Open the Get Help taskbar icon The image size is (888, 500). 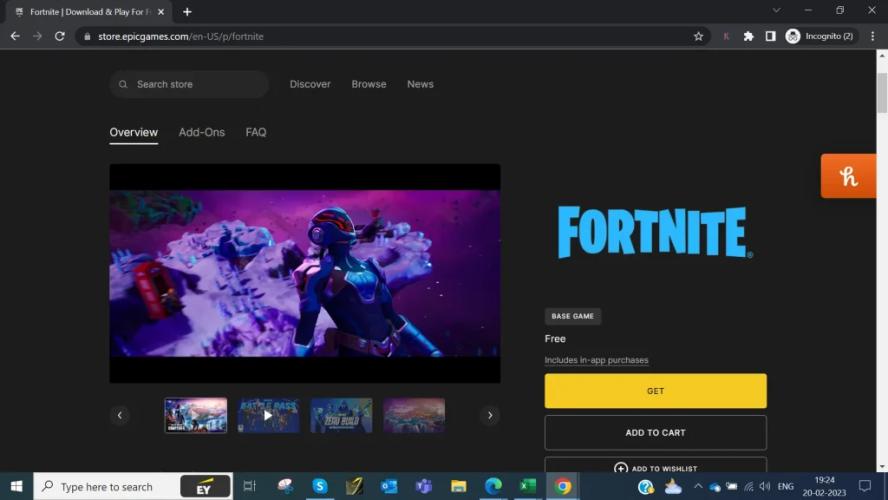(x=646, y=486)
